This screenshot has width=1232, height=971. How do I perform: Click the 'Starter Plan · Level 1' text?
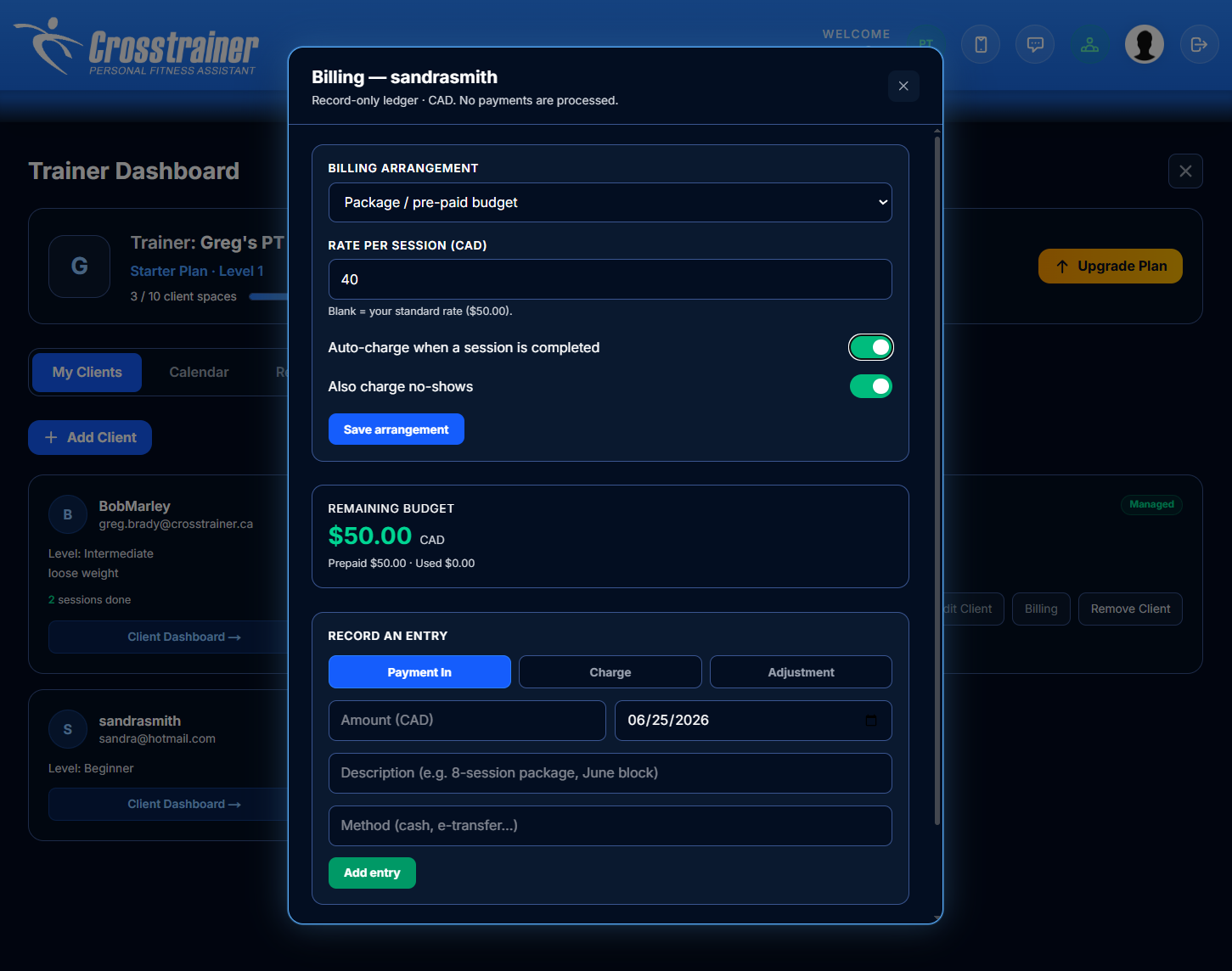coord(197,271)
